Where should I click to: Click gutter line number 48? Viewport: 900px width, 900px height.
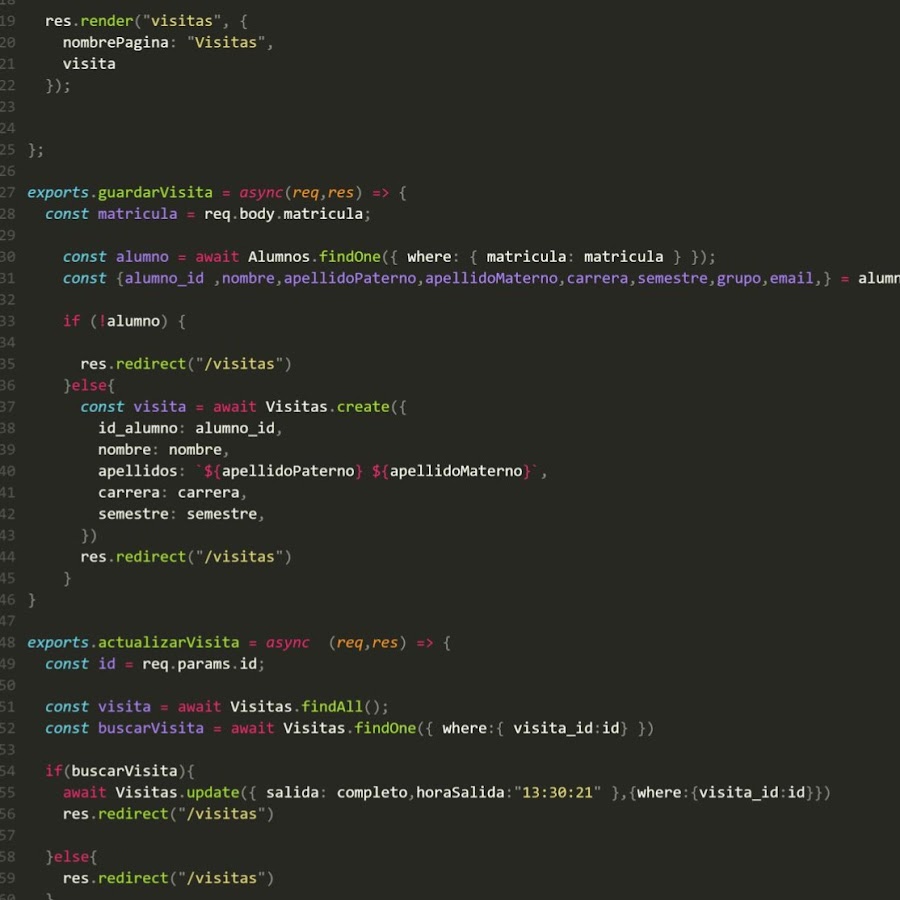7,642
